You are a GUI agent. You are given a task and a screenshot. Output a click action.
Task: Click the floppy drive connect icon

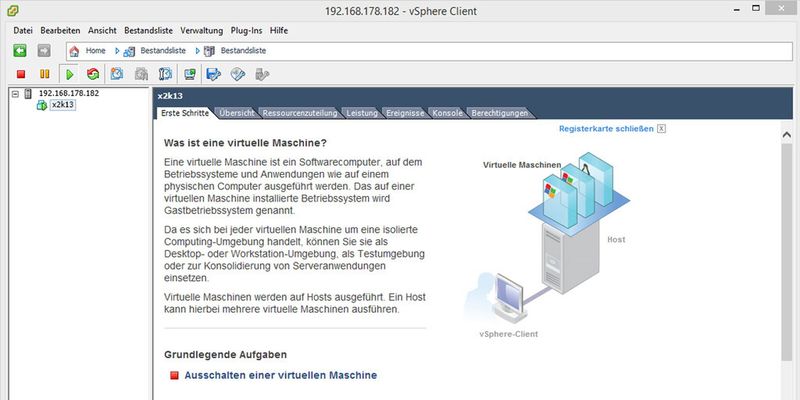(x=213, y=74)
